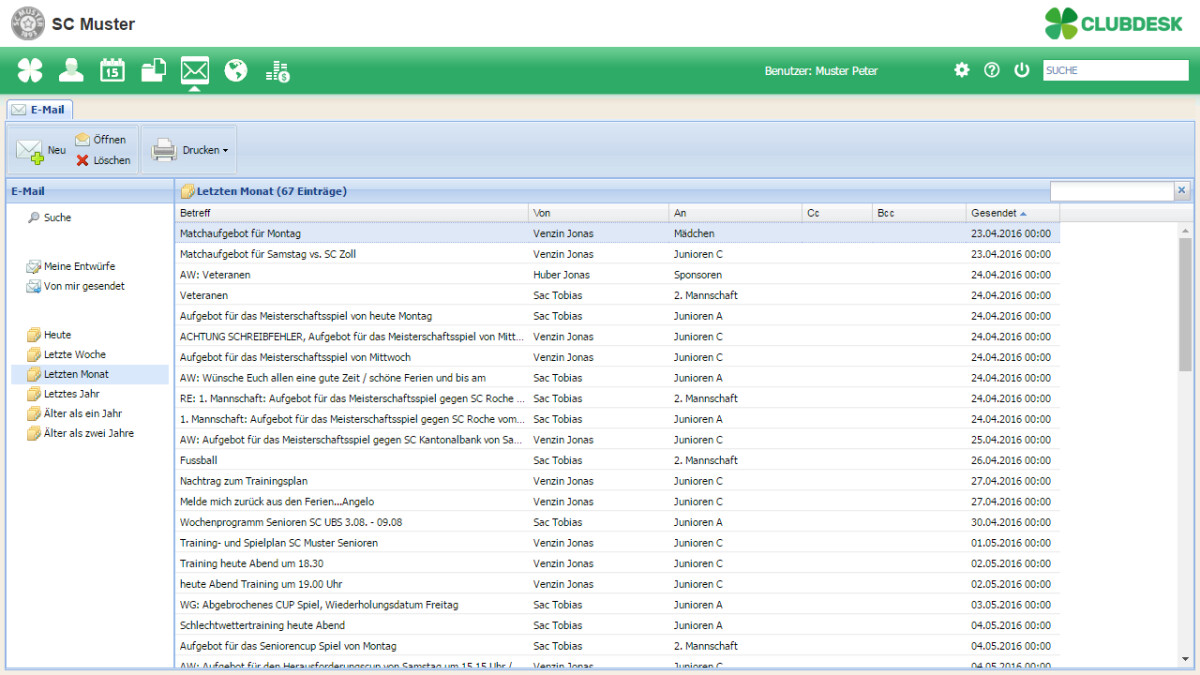The width and height of the screenshot is (1200, 675).
Task: Open the documents module
Action: pos(153,70)
